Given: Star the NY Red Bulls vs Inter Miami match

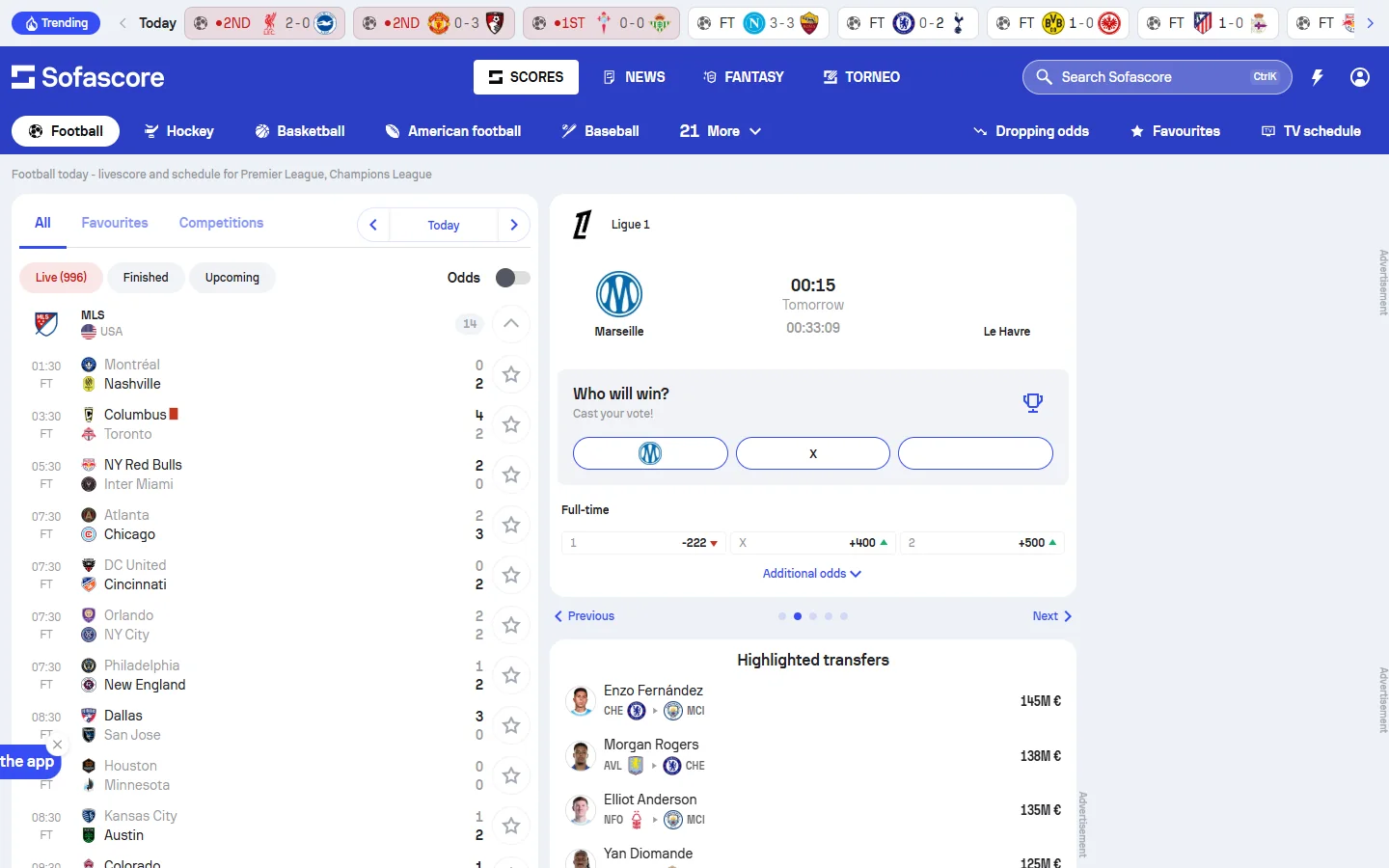Looking at the screenshot, I should [x=511, y=475].
